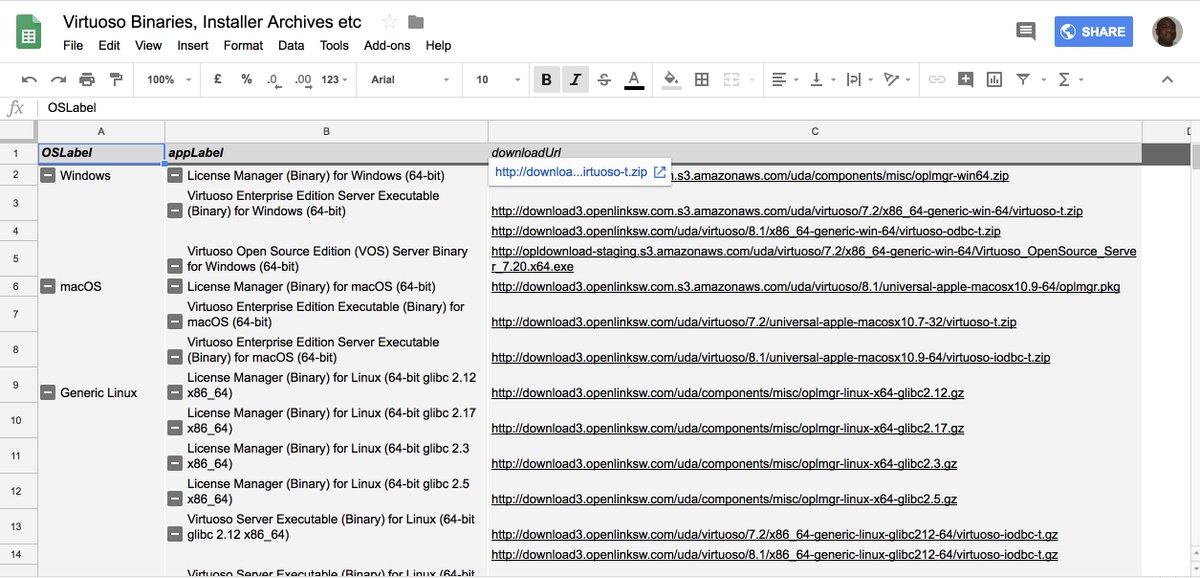Open the Edit menu
1200x578 pixels.
[x=109, y=45]
